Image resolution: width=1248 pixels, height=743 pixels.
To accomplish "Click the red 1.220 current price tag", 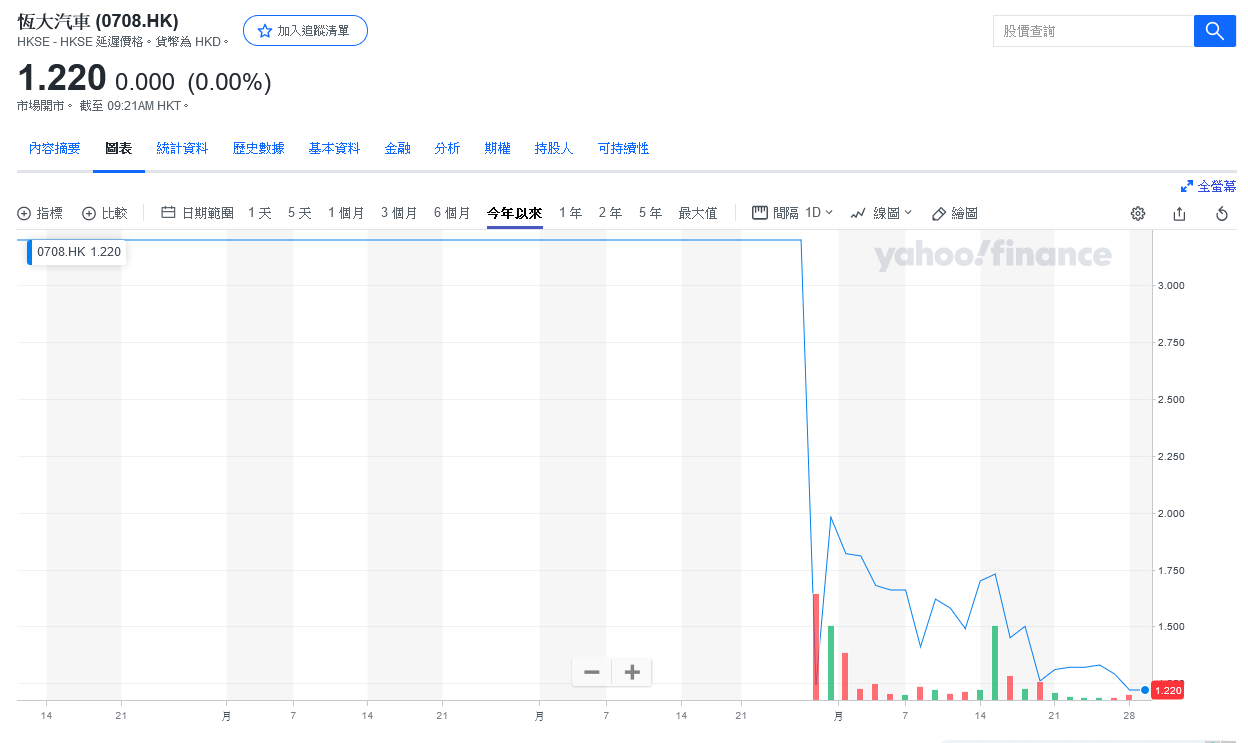I will click(x=1168, y=690).
